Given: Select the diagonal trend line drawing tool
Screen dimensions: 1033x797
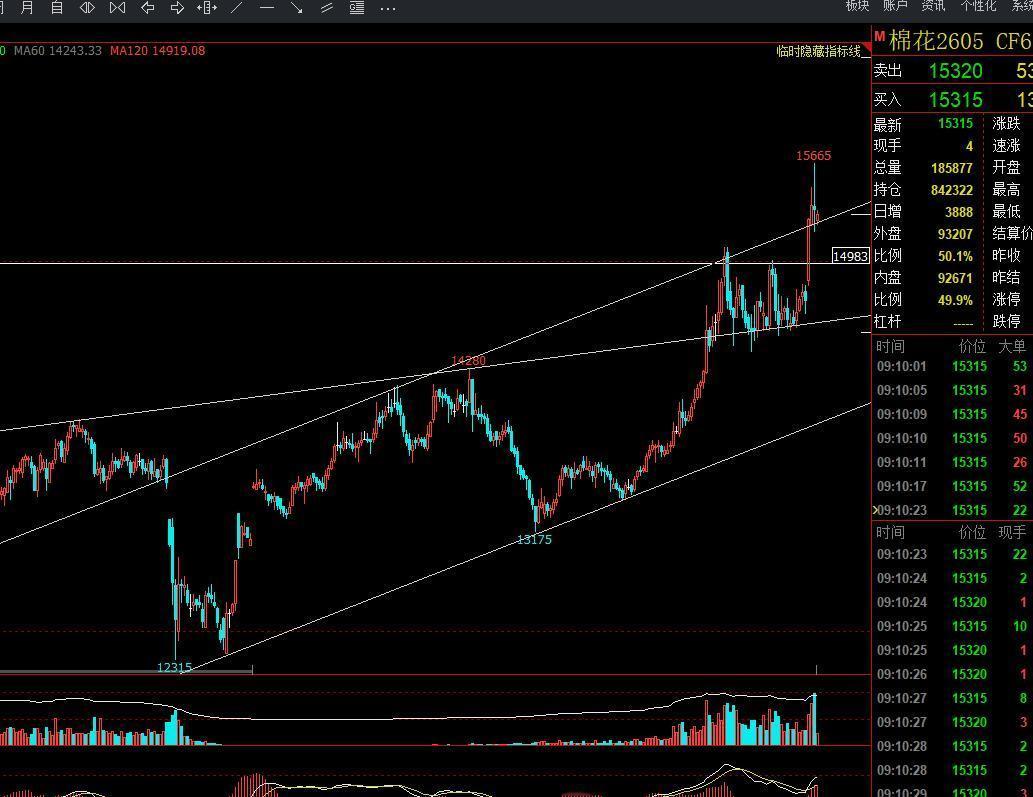Looking at the screenshot, I should 237,8.
